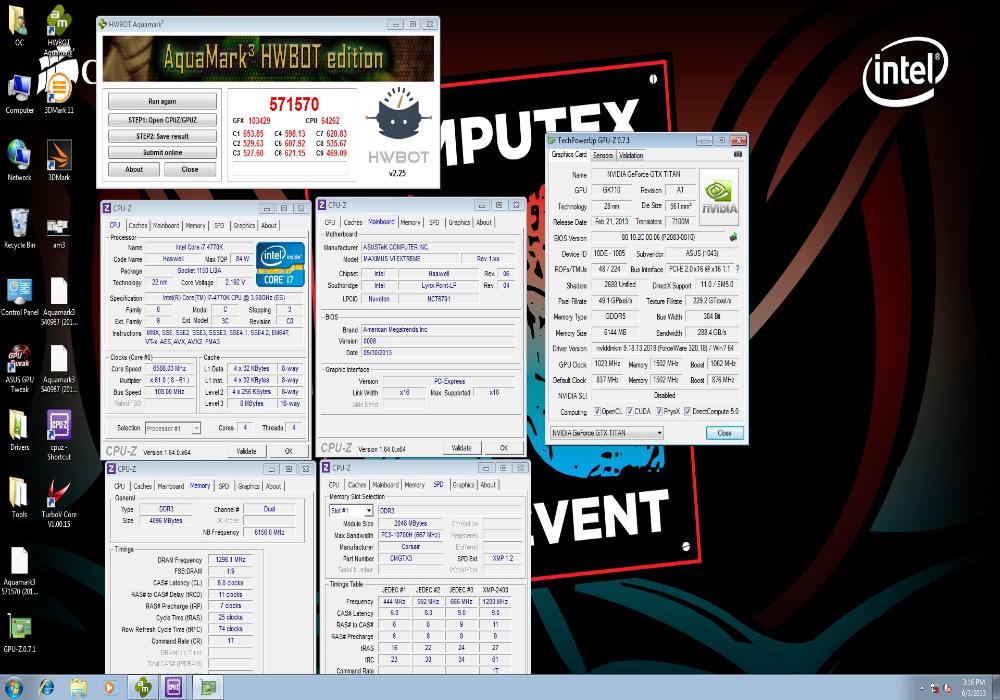Click Validate in the CPU-Z processor window
This screenshot has width=1000, height=700.
[246, 451]
